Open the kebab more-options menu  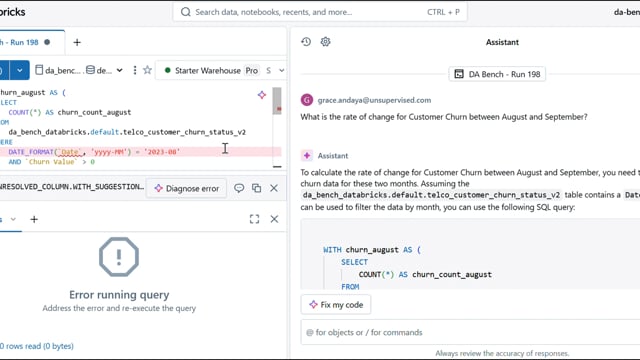[x=135, y=70]
